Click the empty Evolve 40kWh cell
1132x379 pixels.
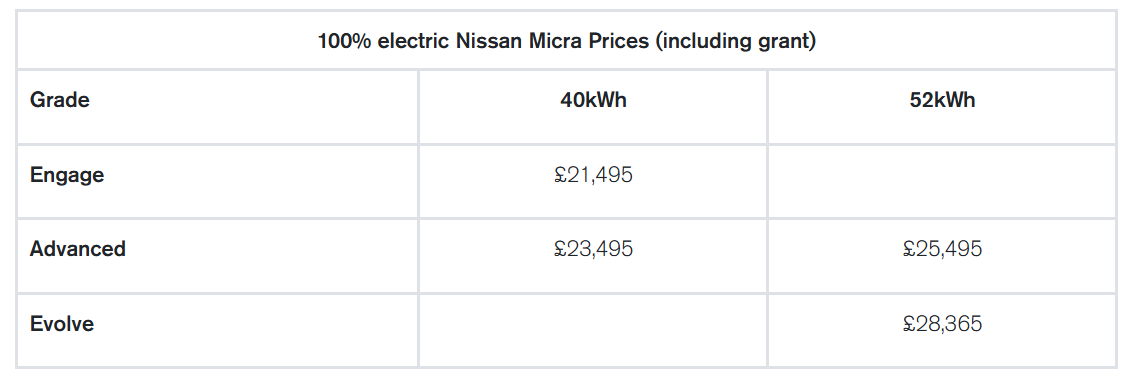593,329
